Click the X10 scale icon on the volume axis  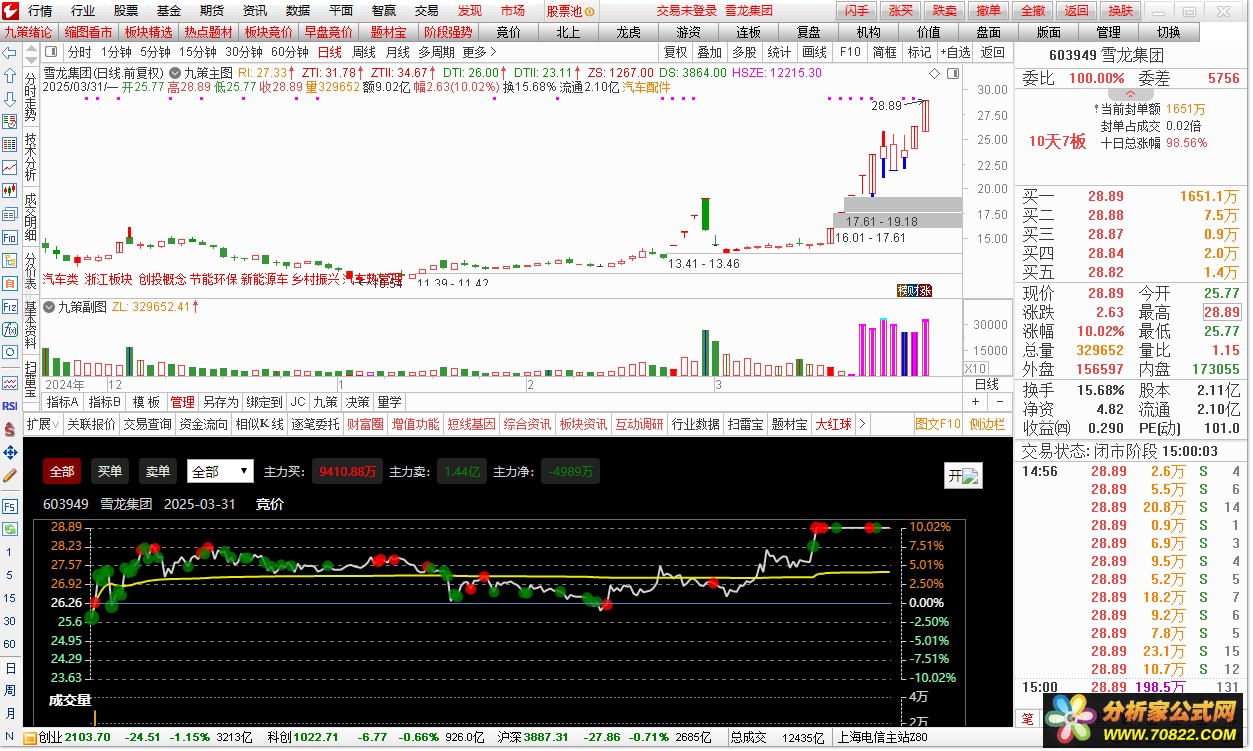(x=974, y=369)
